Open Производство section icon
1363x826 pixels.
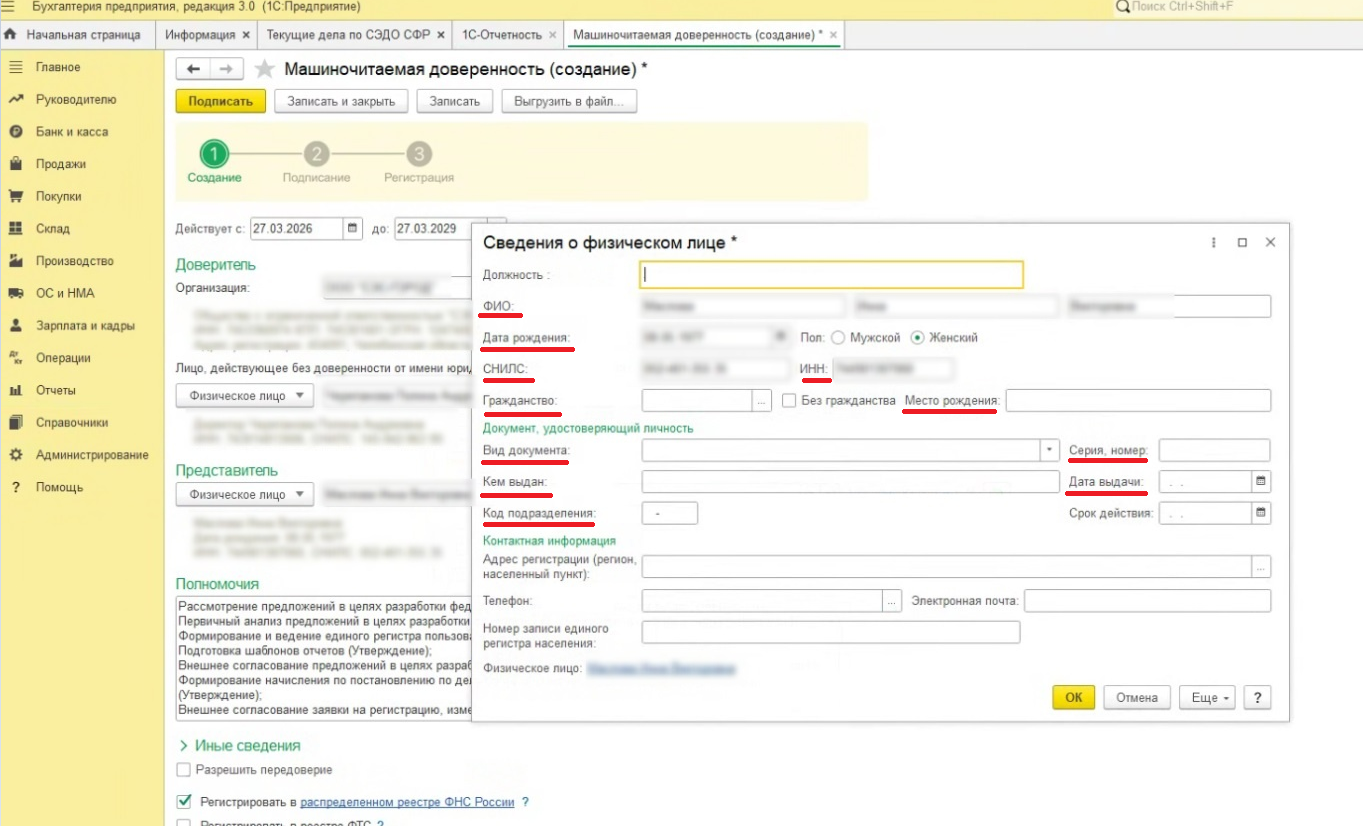click(16, 261)
